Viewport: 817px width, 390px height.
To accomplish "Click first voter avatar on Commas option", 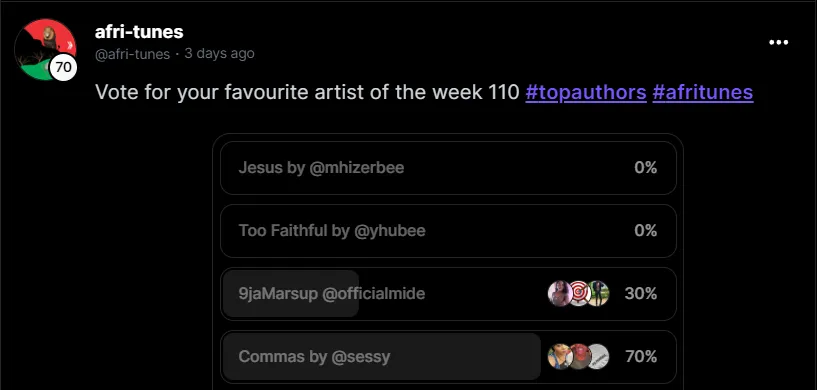I will click(x=560, y=357).
